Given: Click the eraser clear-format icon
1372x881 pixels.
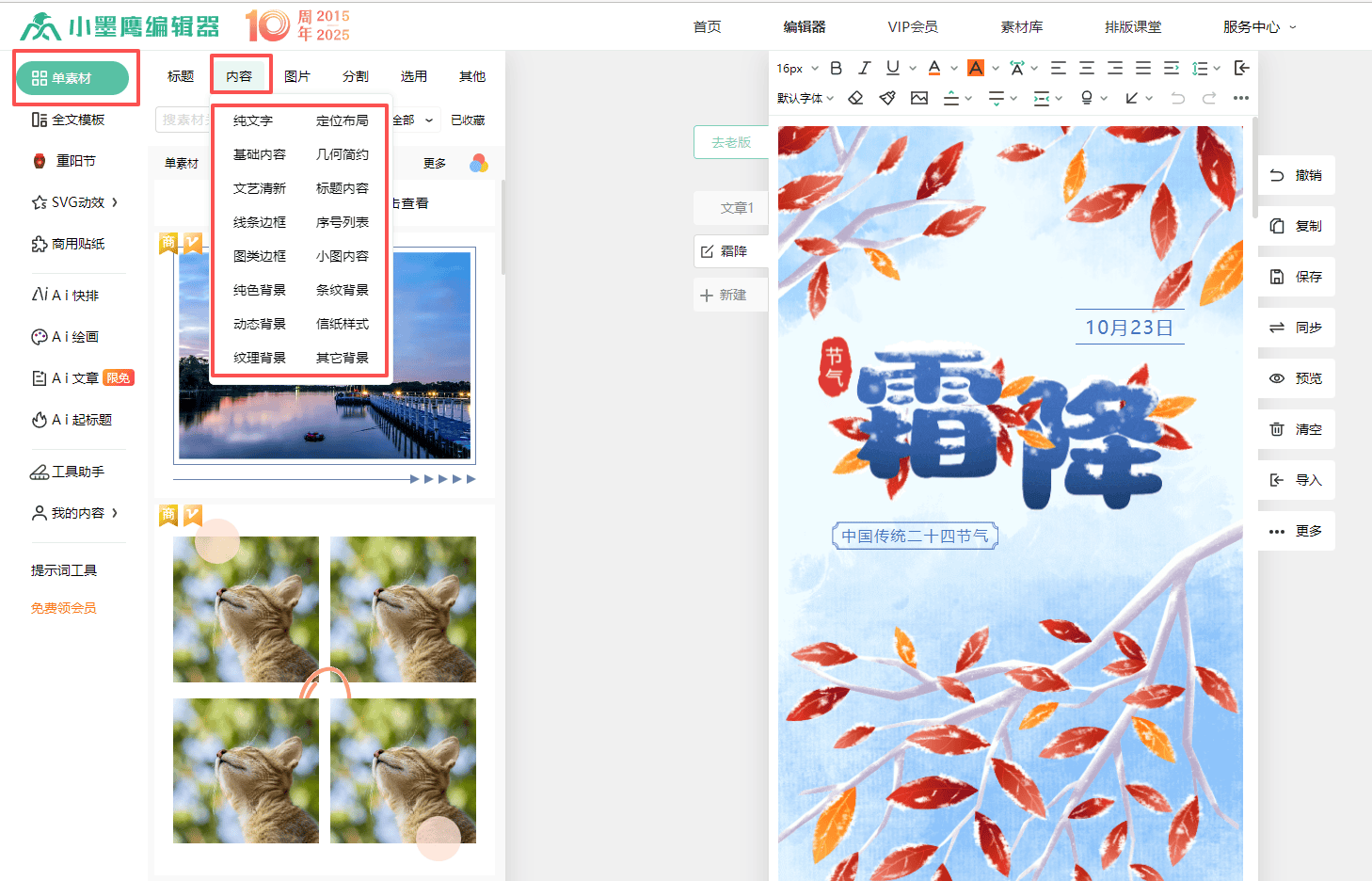Looking at the screenshot, I should coord(855,98).
